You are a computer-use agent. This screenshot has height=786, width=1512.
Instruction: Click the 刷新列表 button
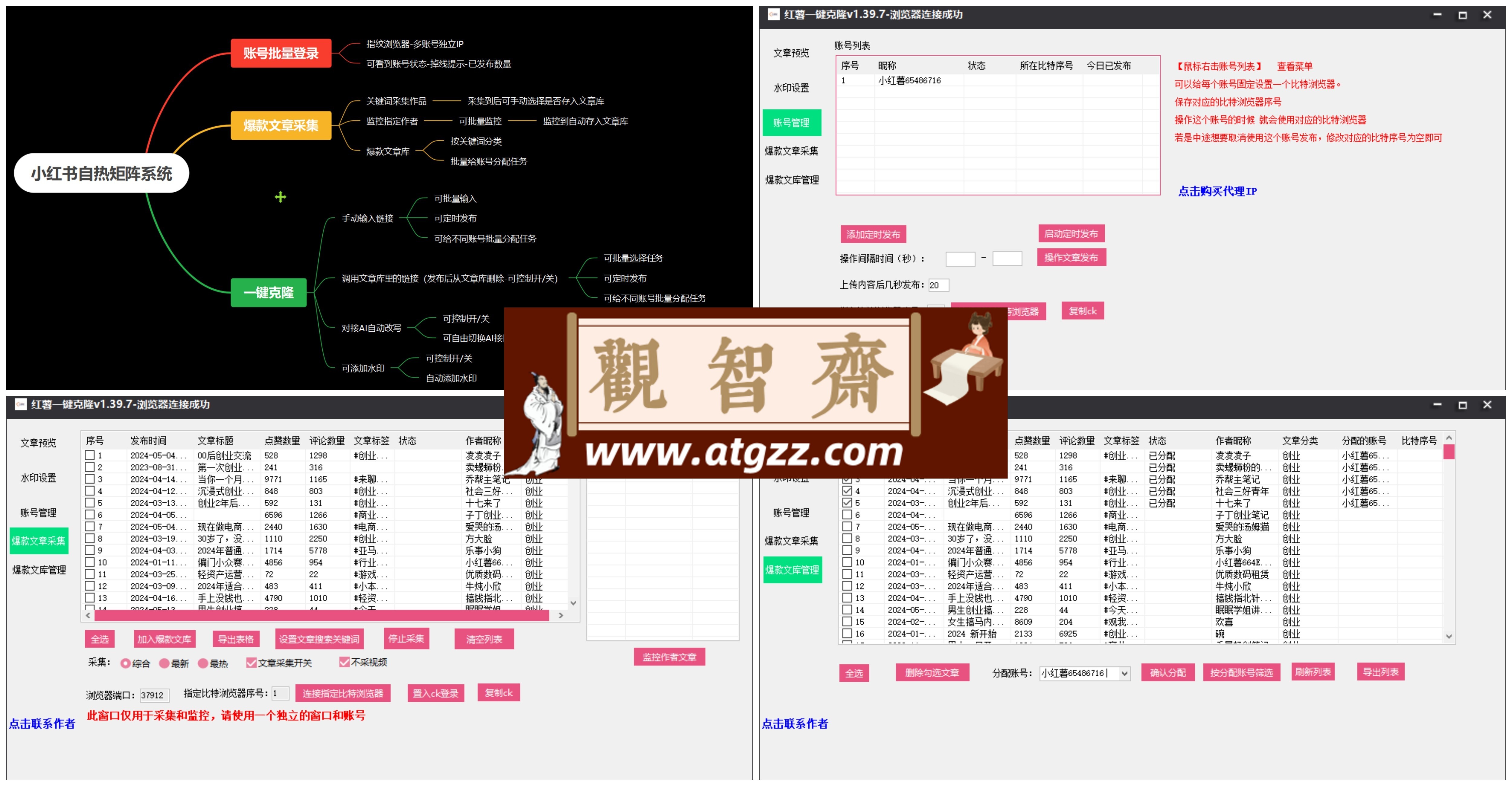[x=1313, y=672]
